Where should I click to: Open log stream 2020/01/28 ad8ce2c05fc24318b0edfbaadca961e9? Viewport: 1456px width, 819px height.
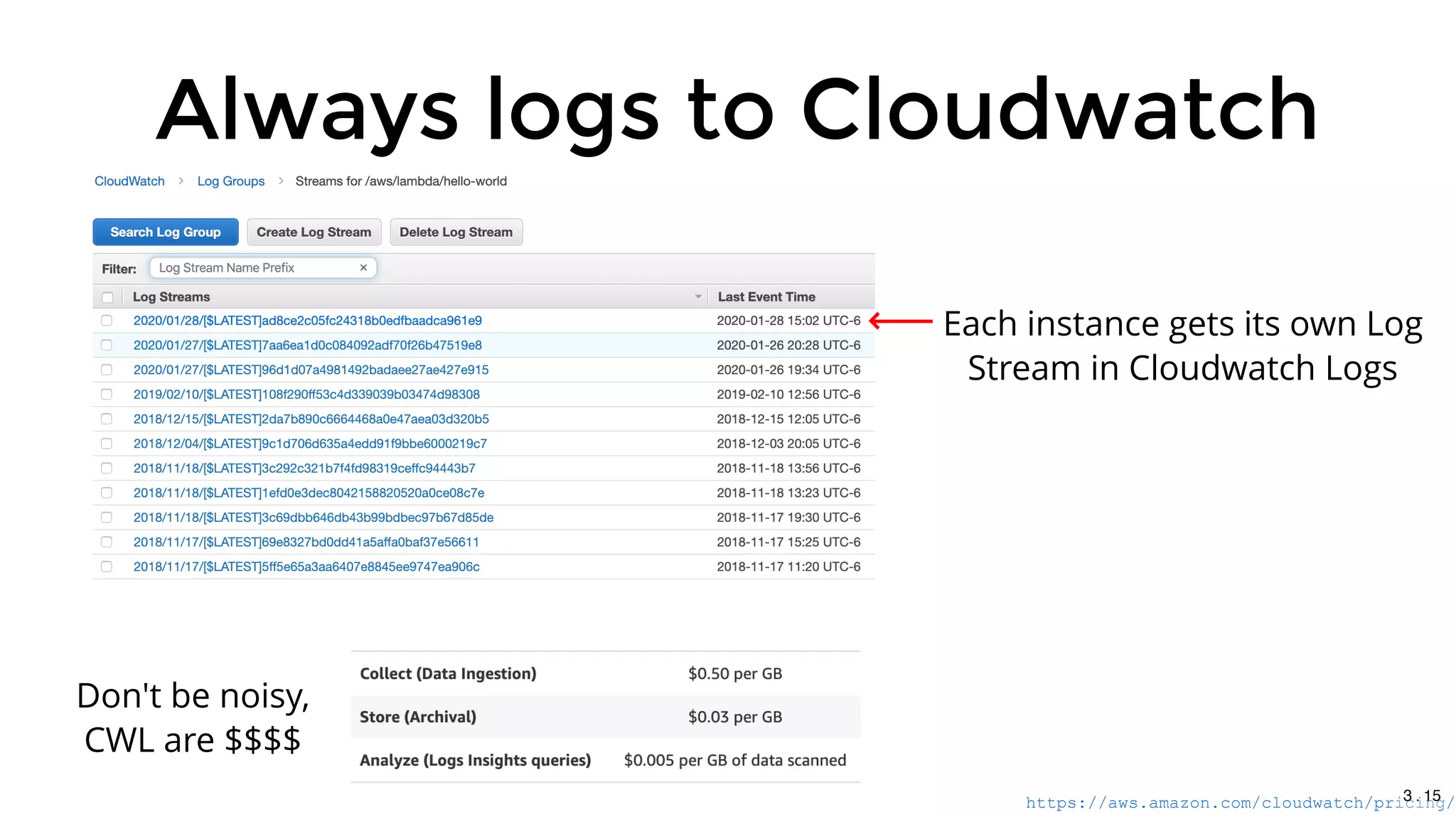coord(308,321)
